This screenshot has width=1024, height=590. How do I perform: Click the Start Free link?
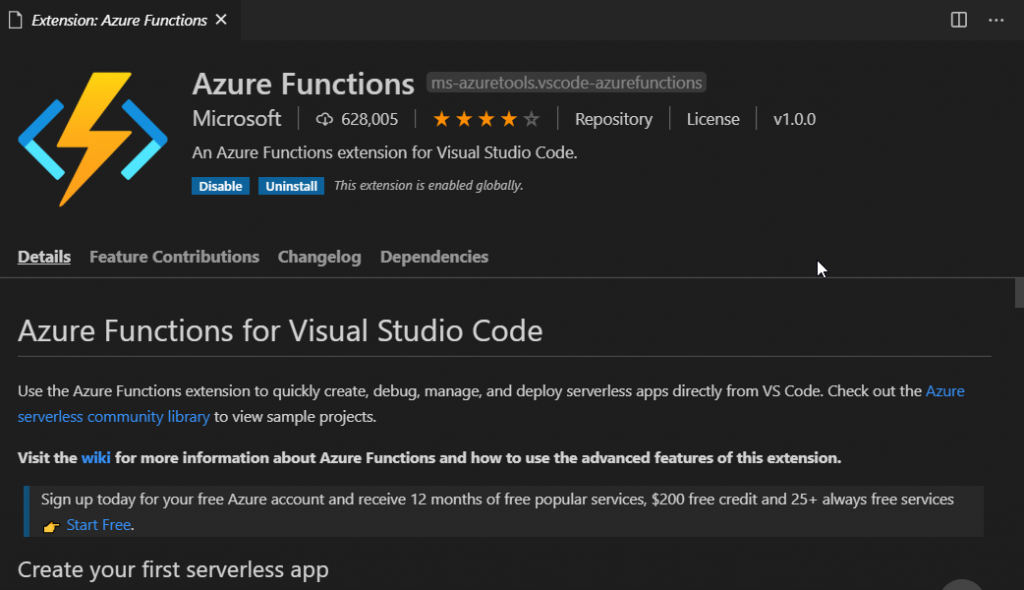click(99, 525)
